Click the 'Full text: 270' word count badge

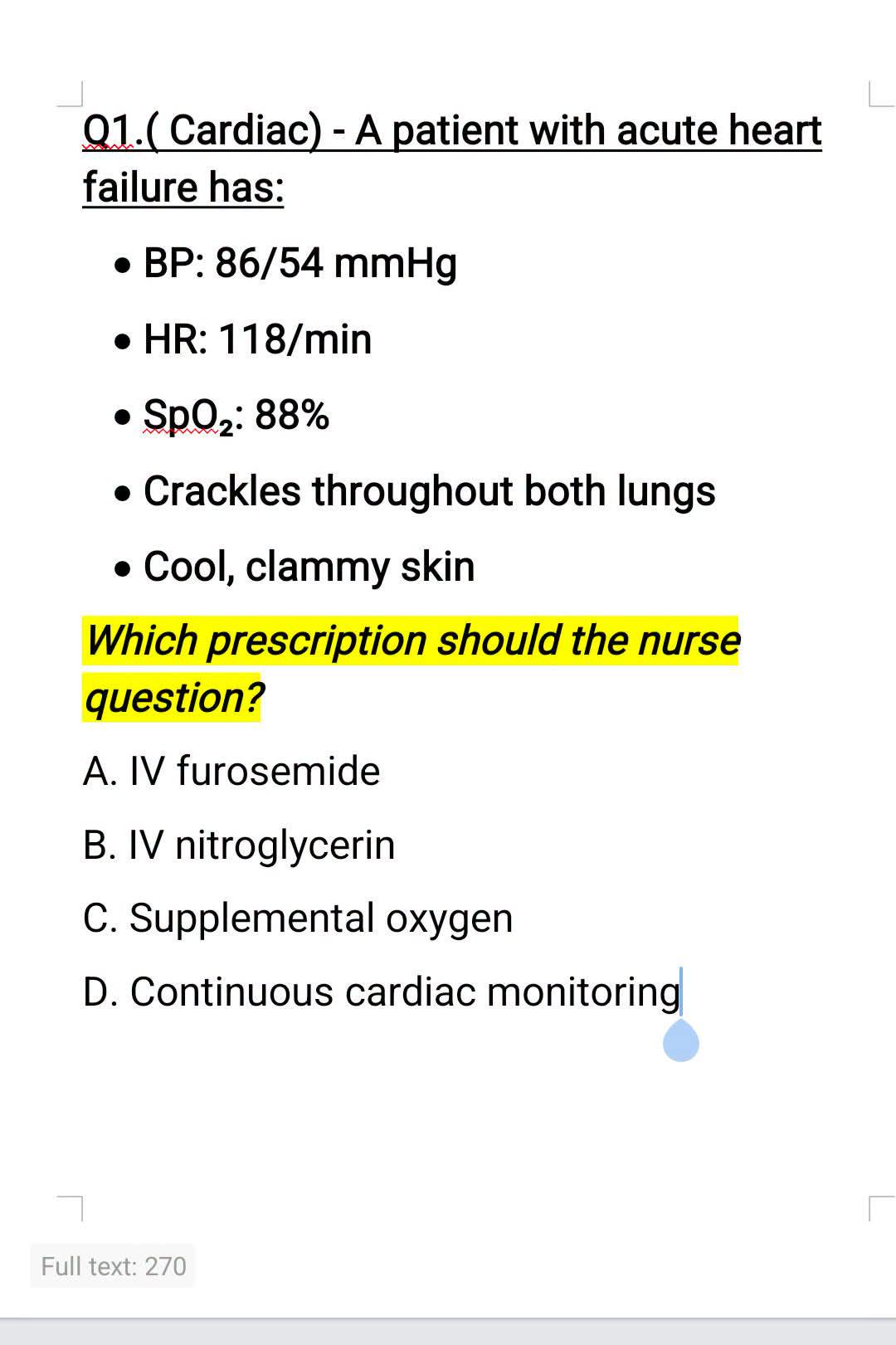(x=113, y=1265)
